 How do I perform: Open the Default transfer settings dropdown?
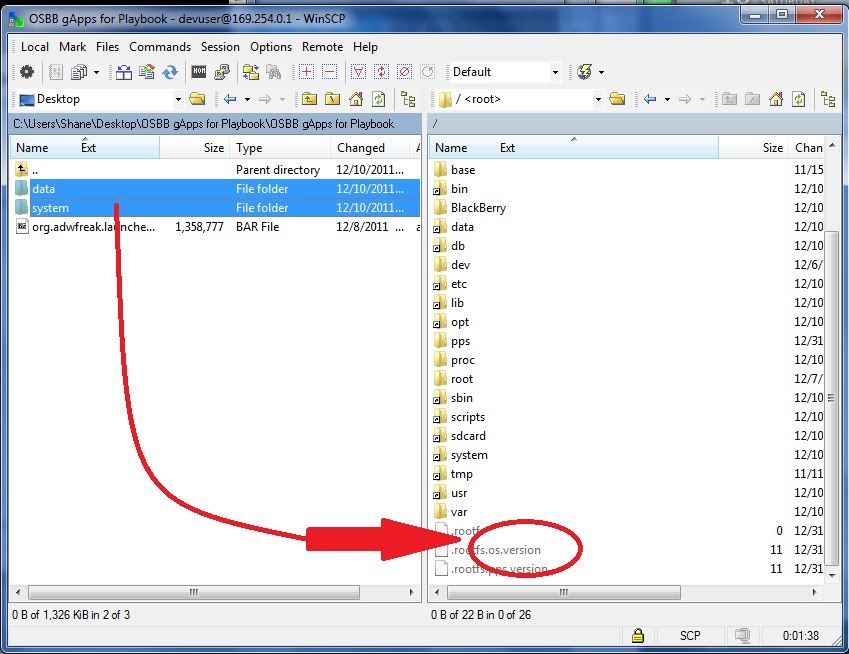(x=555, y=71)
